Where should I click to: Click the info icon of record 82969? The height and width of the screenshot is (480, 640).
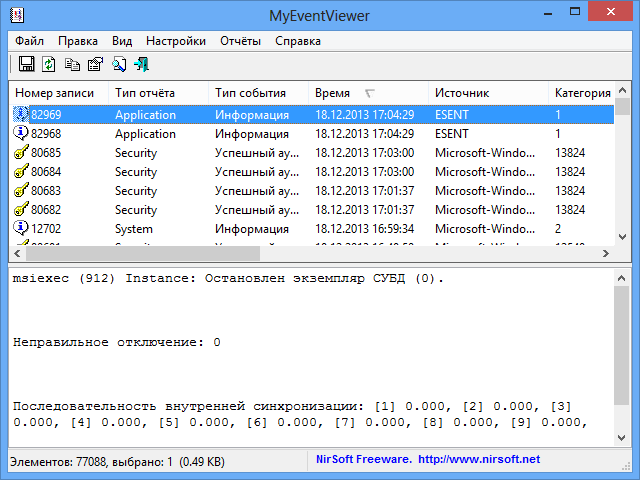click(x=21, y=114)
